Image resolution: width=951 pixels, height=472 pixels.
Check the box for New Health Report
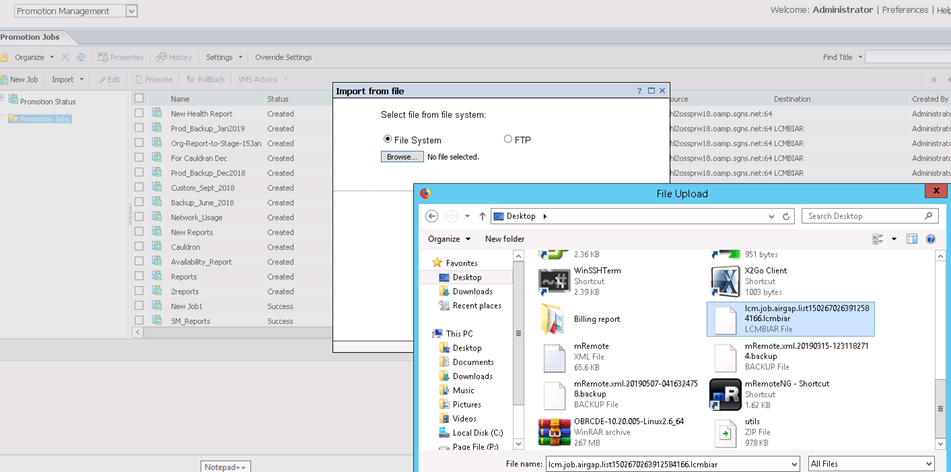pos(139,114)
